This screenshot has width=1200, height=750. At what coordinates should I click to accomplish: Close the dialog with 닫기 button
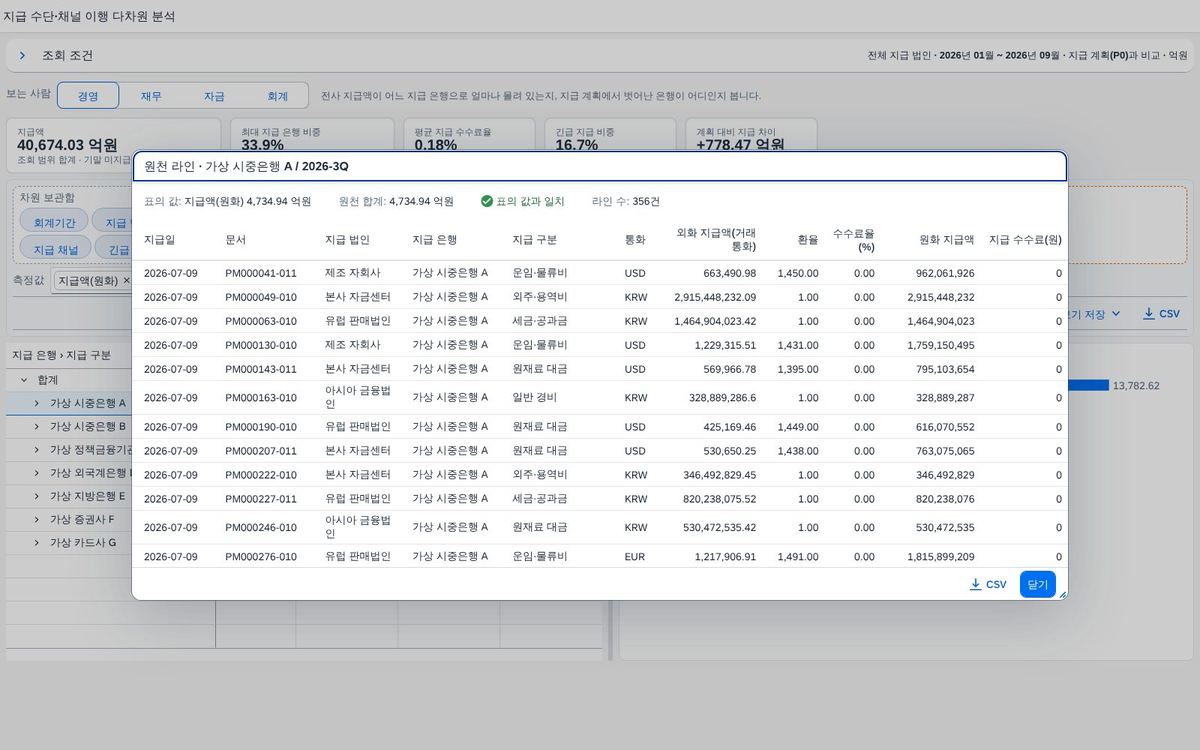tap(1037, 584)
